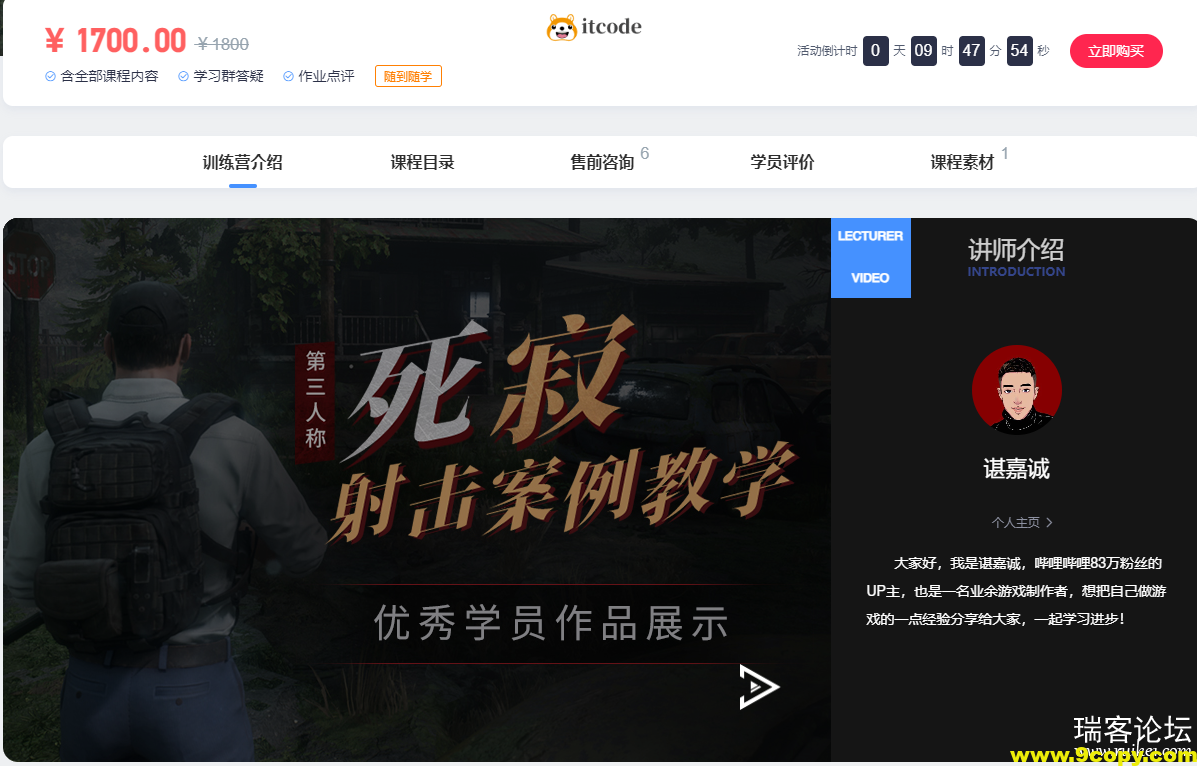Select the 作业点评 feature item
This screenshot has height=766, width=1197.
[x=327, y=75]
